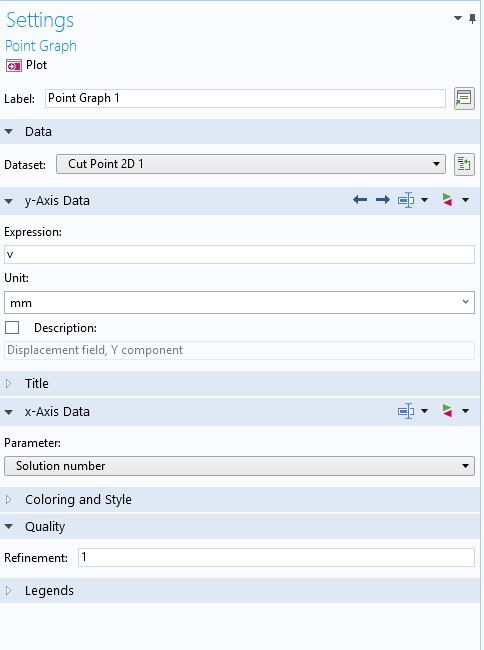Click the Expression input field
Screen dimensions: 484x650
pos(239,254)
